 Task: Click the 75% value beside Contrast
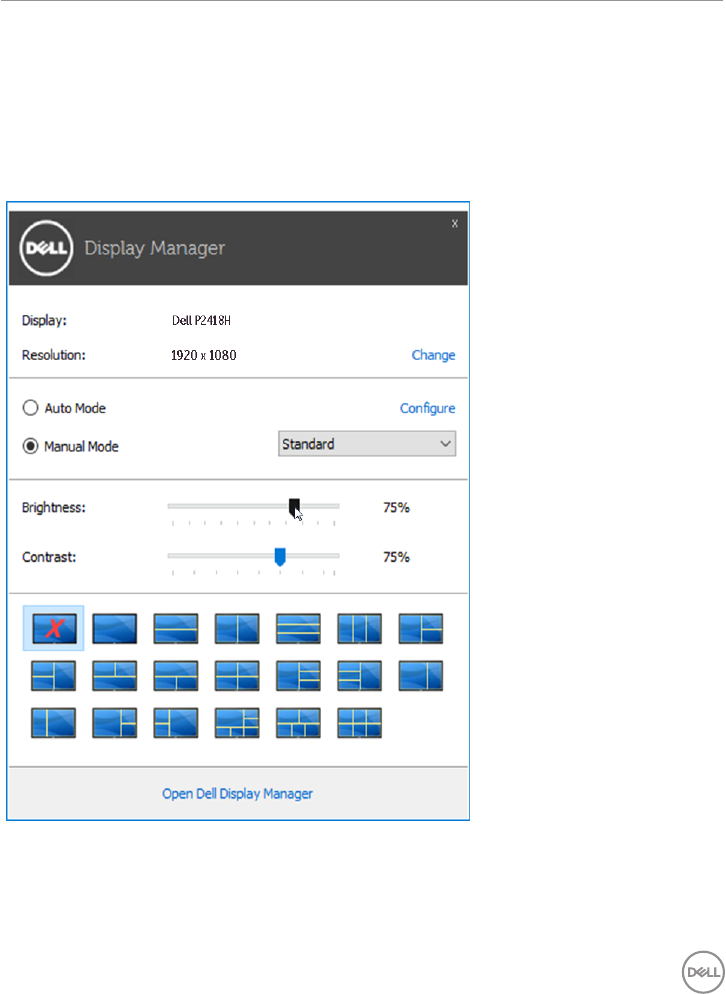[x=396, y=557]
